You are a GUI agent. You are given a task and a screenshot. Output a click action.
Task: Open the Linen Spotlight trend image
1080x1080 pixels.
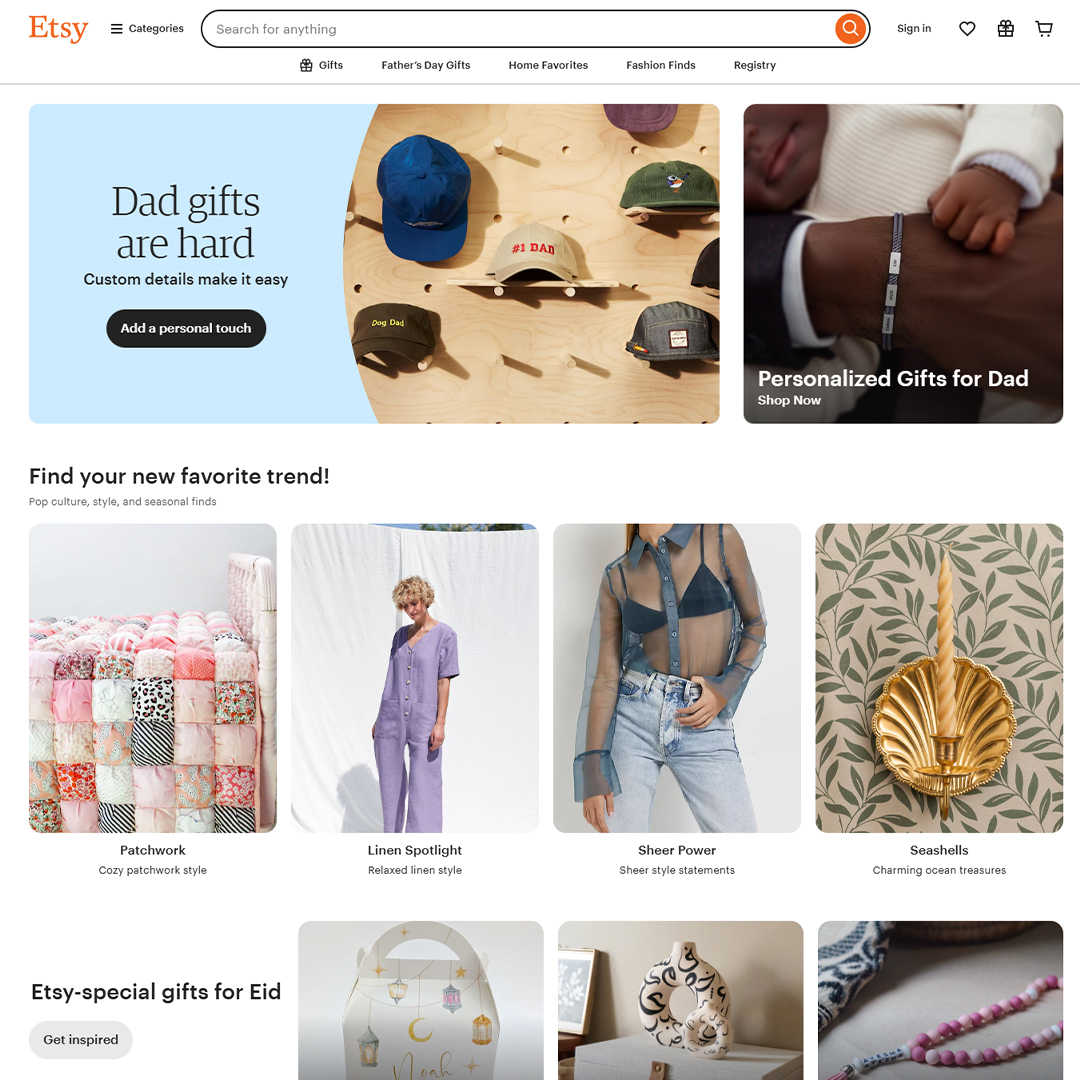pyautogui.click(x=415, y=678)
